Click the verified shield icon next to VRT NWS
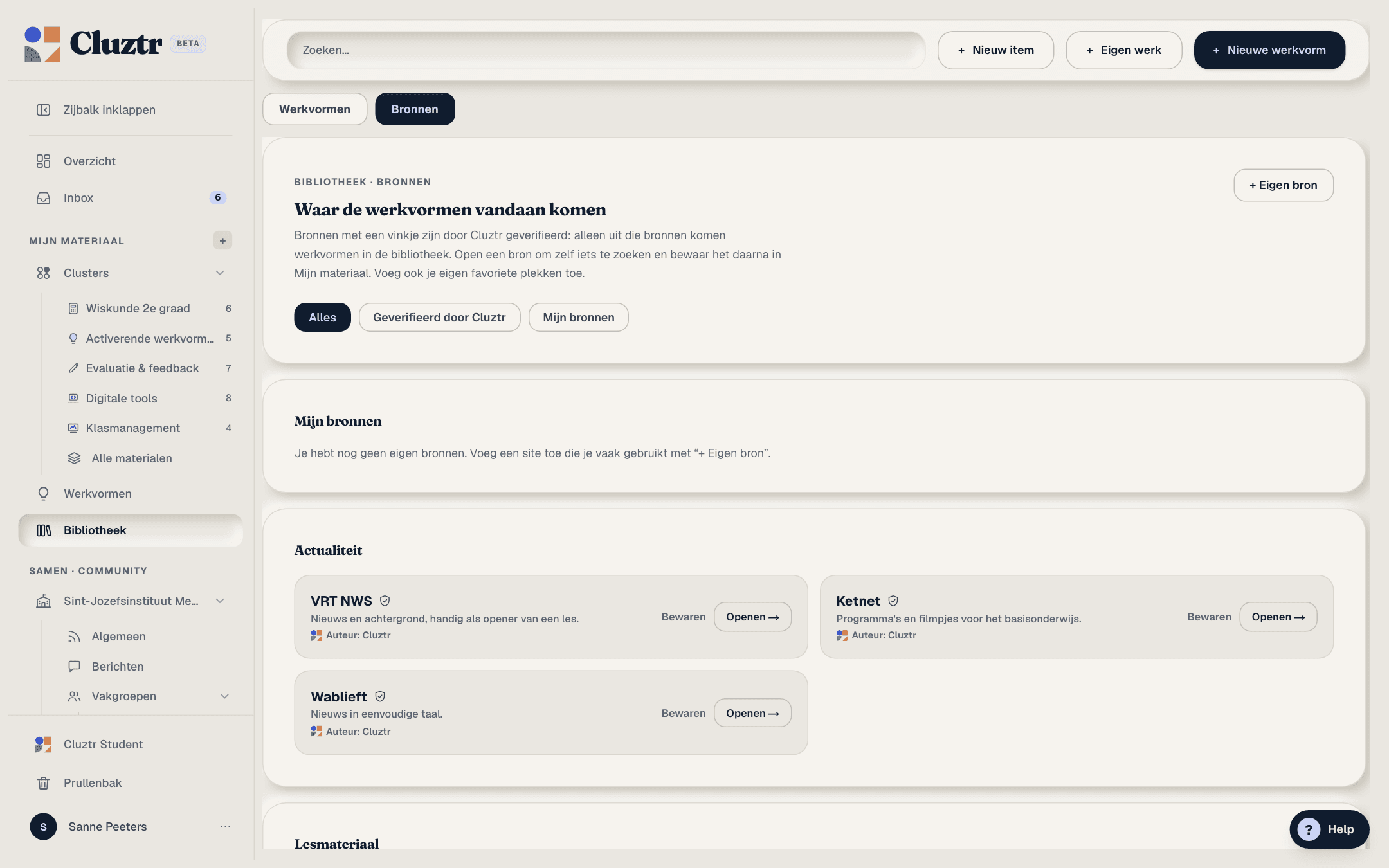Image resolution: width=1389 pixels, height=868 pixels. [385, 601]
